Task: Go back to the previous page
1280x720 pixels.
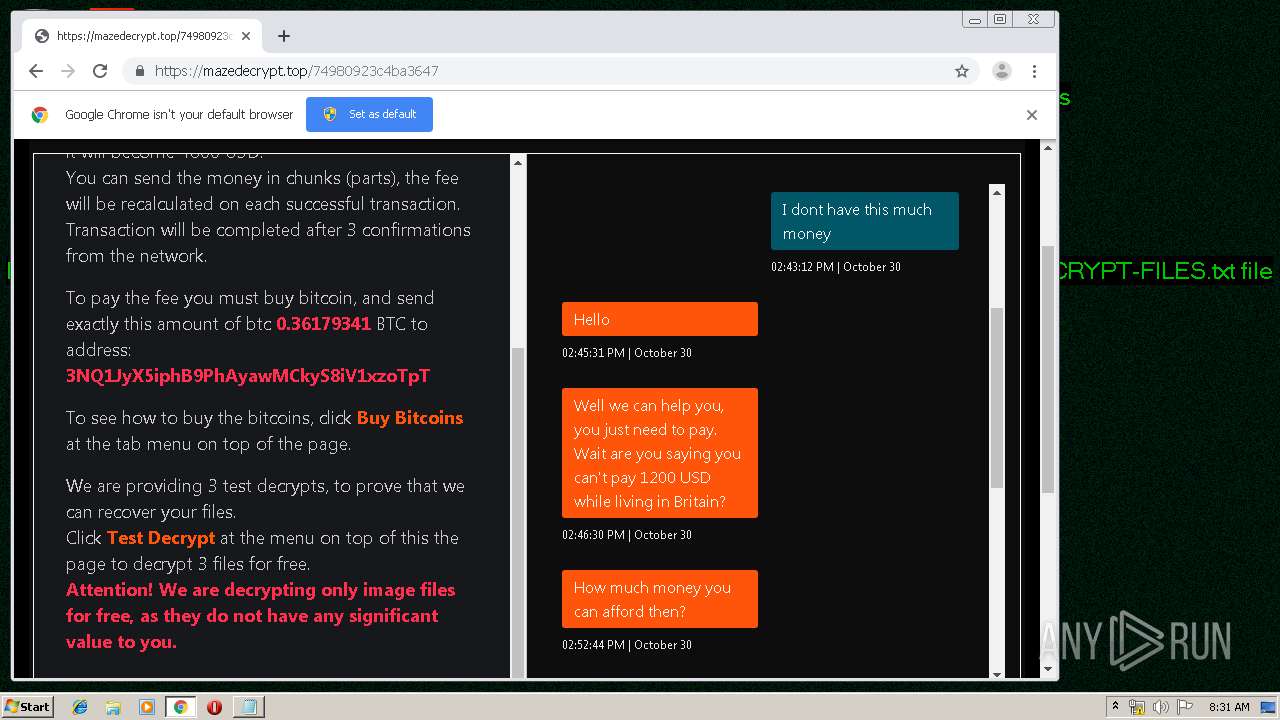Action: click(36, 71)
